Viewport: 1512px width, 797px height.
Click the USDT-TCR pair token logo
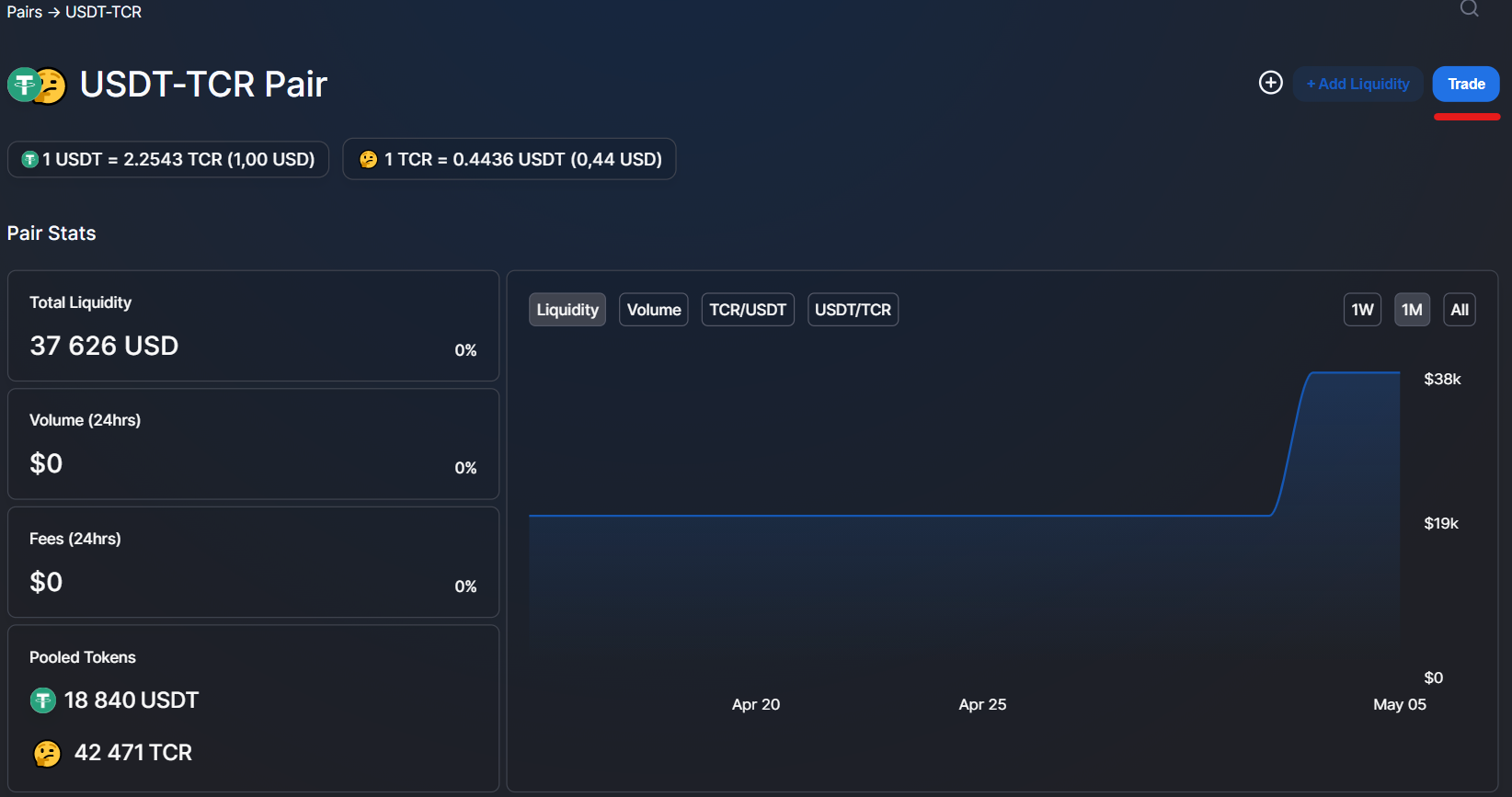point(37,85)
